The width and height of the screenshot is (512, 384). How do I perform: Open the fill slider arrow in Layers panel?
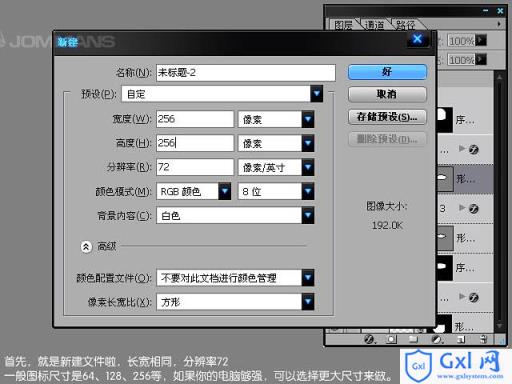click(x=481, y=60)
